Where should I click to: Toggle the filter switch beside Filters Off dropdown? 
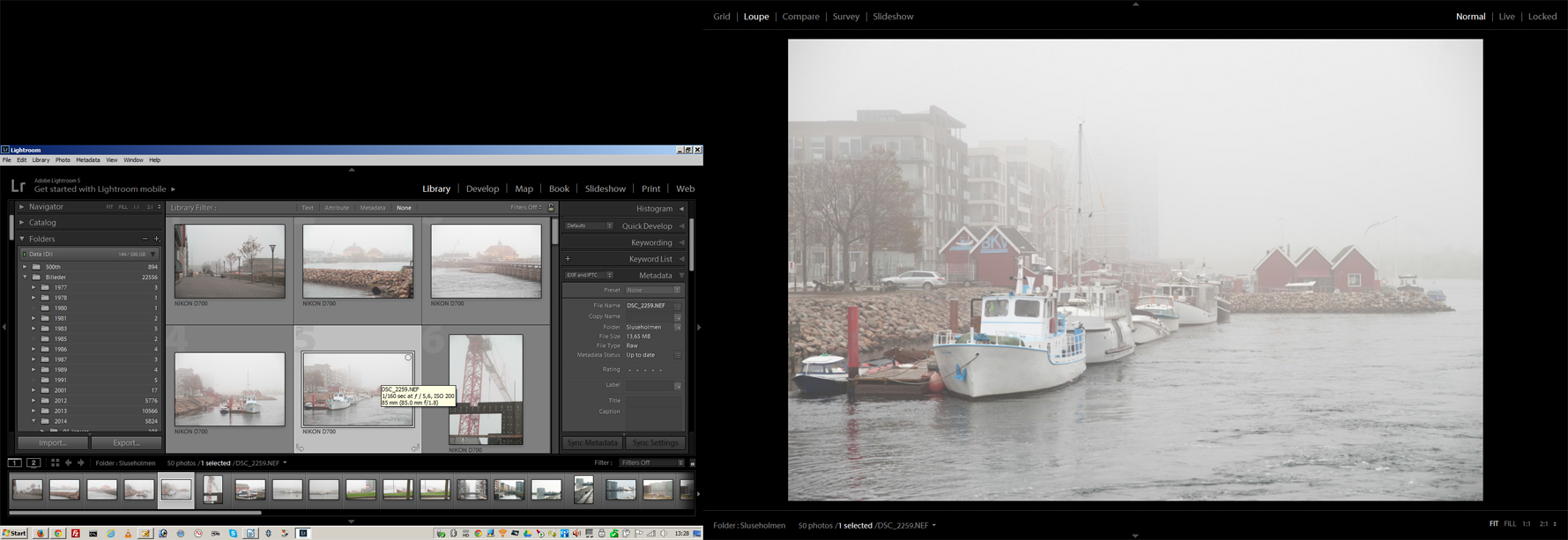[x=693, y=462]
